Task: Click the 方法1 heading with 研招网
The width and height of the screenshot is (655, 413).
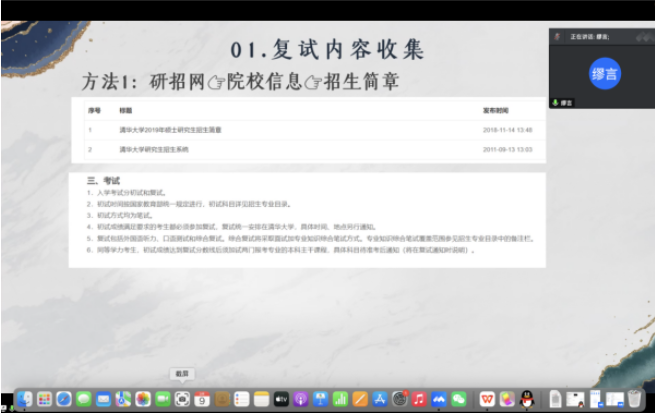Action: point(241,81)
